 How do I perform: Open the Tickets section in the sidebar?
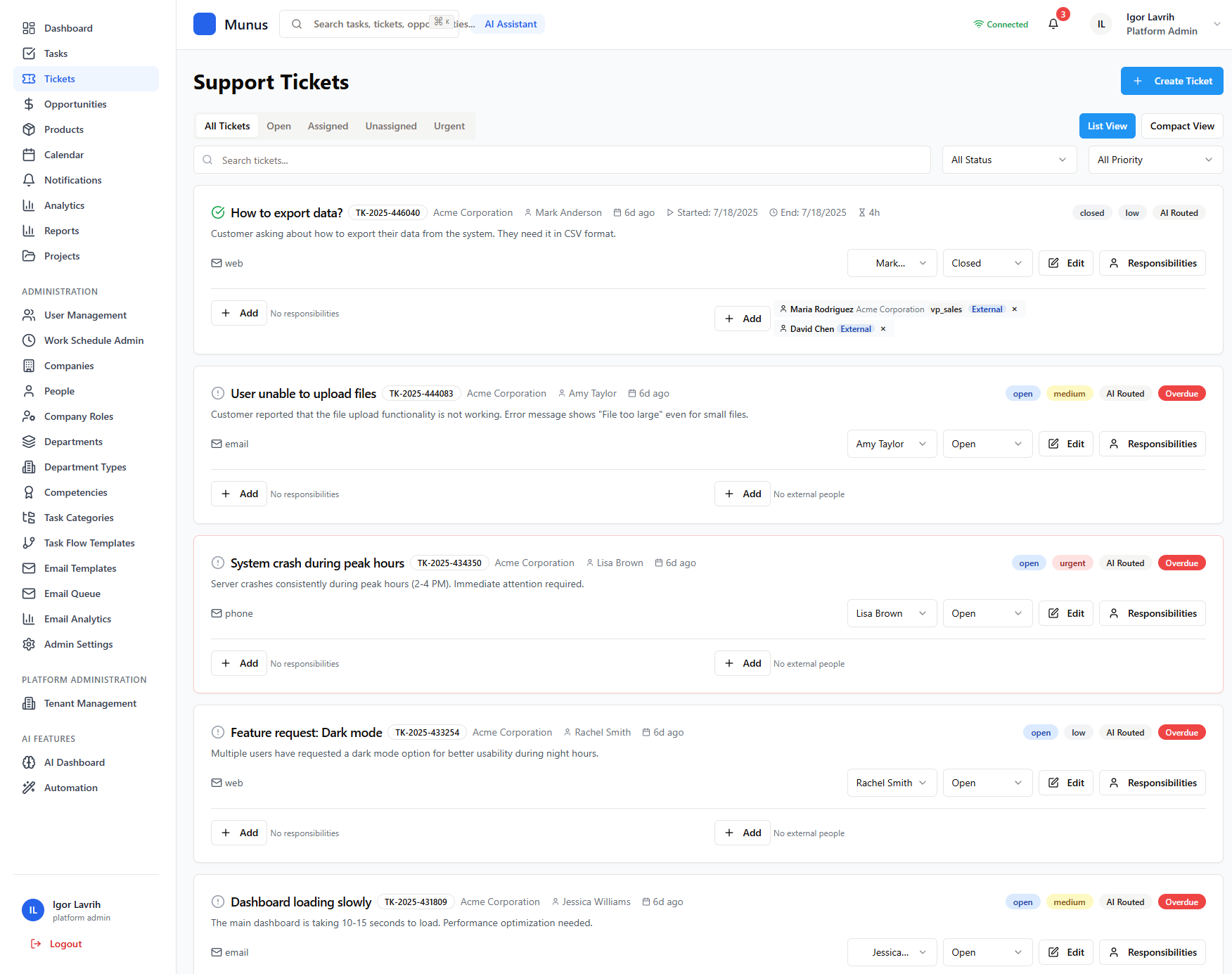point(59,78)
